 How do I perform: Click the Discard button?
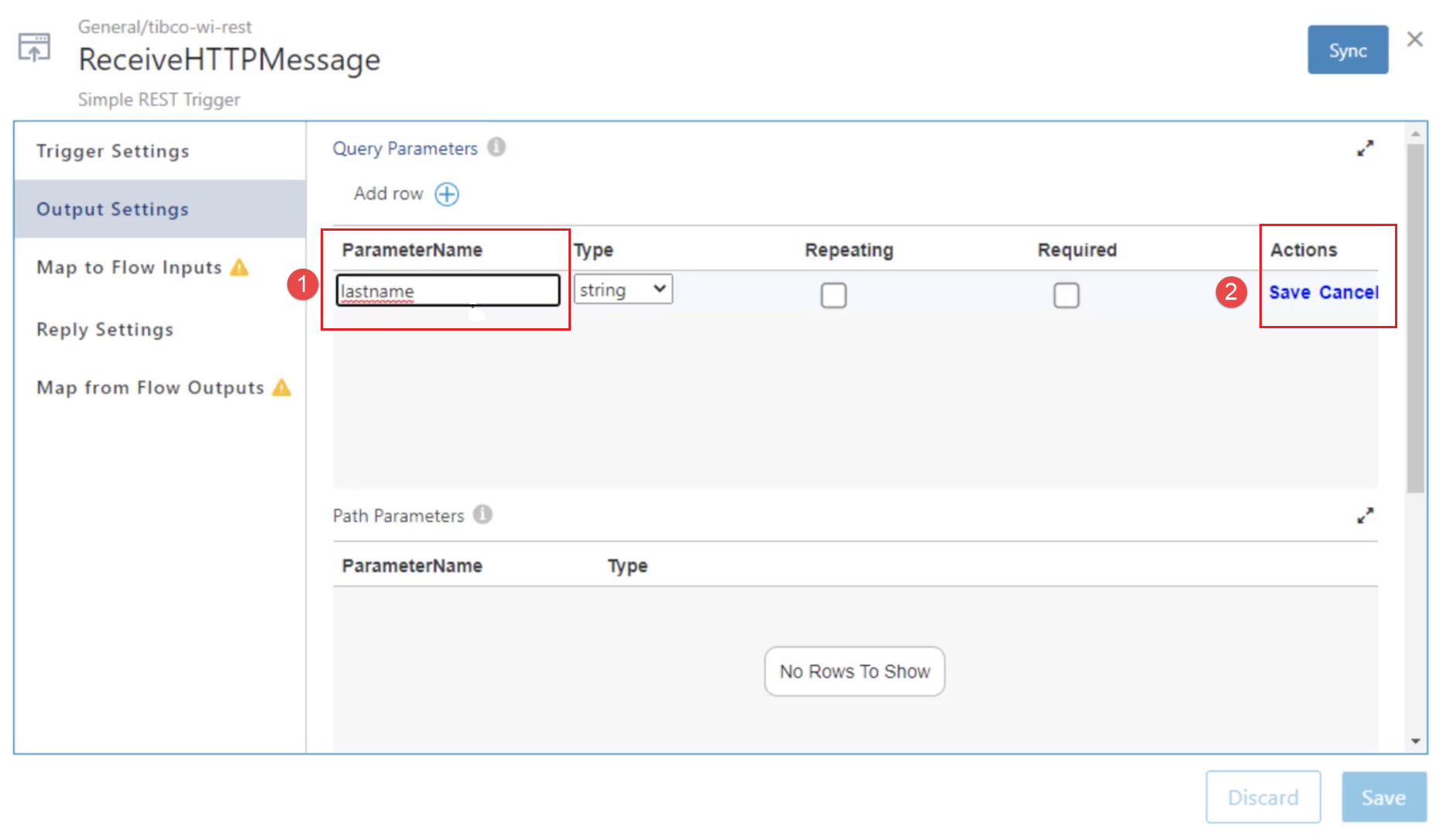pyautogui.click(x=1263, y=797)
